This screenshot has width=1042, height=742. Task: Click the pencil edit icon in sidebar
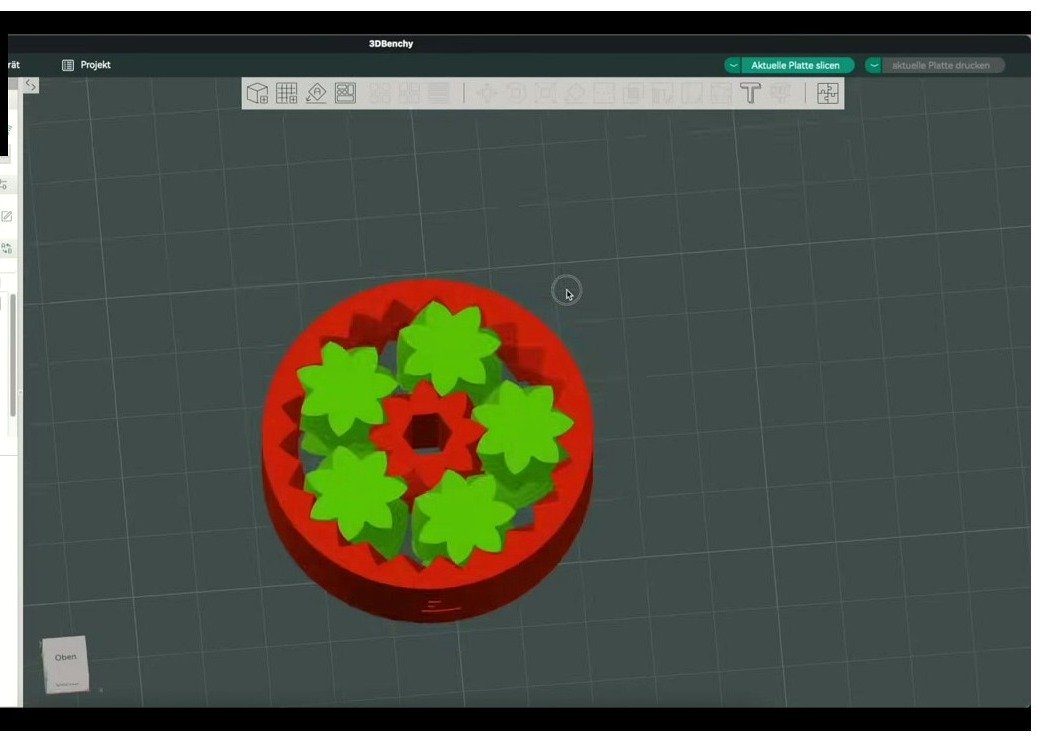click(7, 217)
